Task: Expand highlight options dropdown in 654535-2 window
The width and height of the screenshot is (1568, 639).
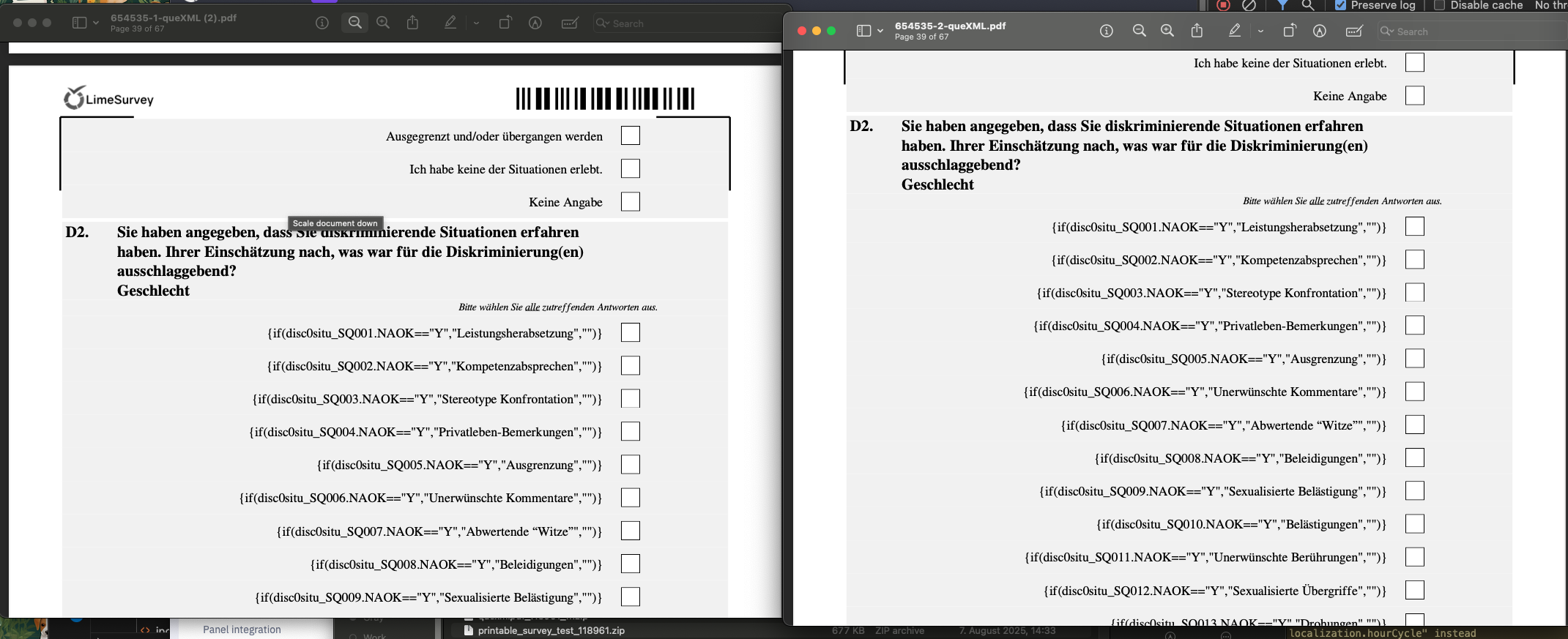Action: [x=1260, y=31]
